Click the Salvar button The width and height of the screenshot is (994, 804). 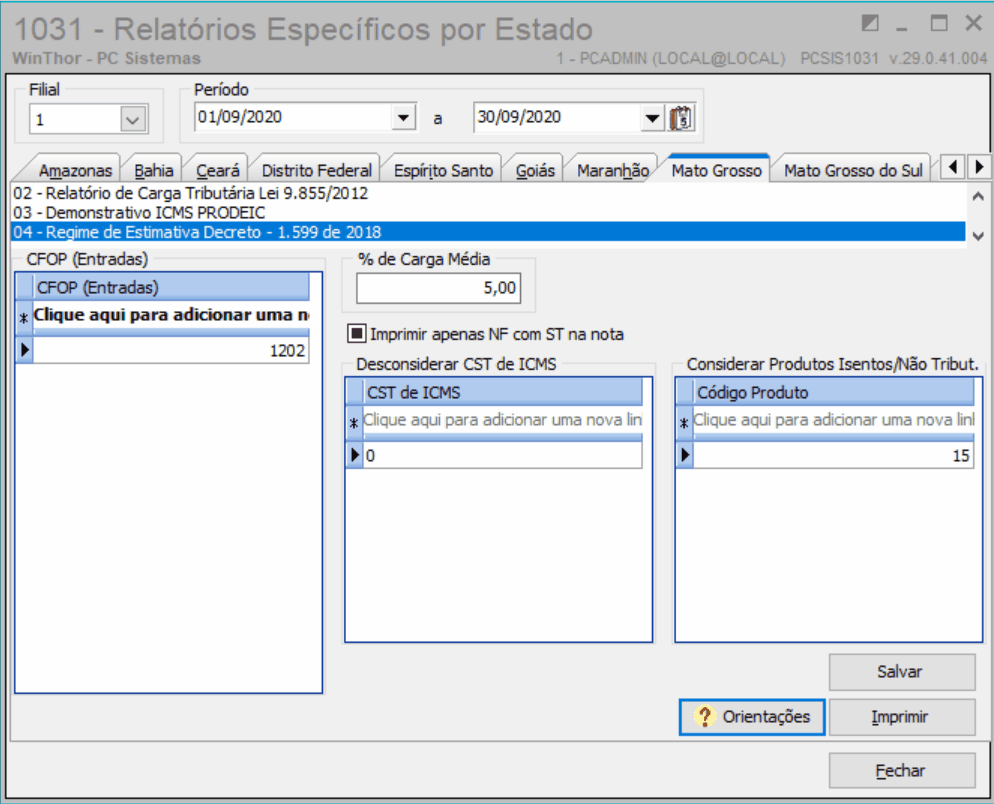[x=901, y=671]
